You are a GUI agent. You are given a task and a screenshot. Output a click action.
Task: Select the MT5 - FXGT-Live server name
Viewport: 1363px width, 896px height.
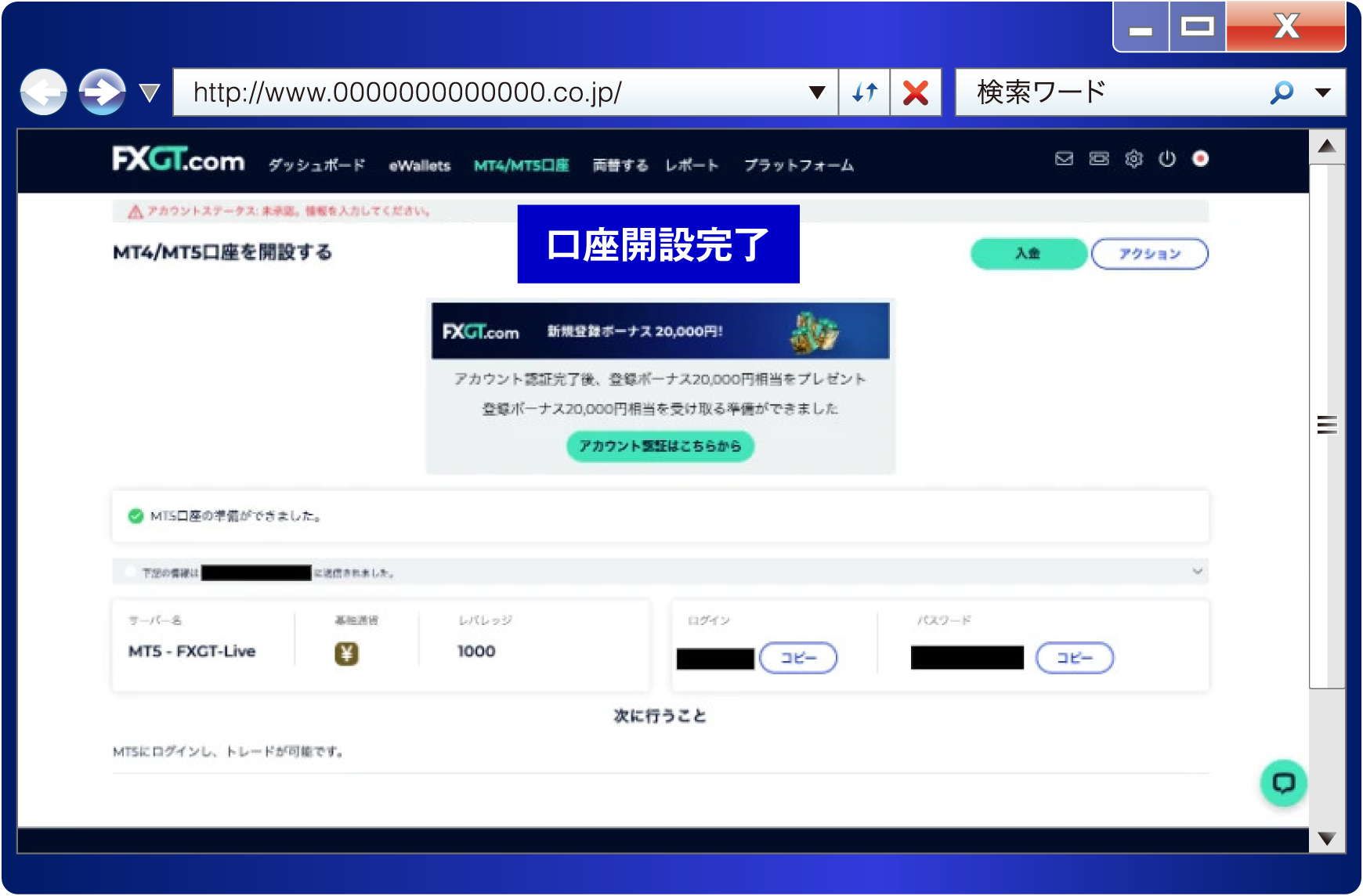click(x=192, y=652)
